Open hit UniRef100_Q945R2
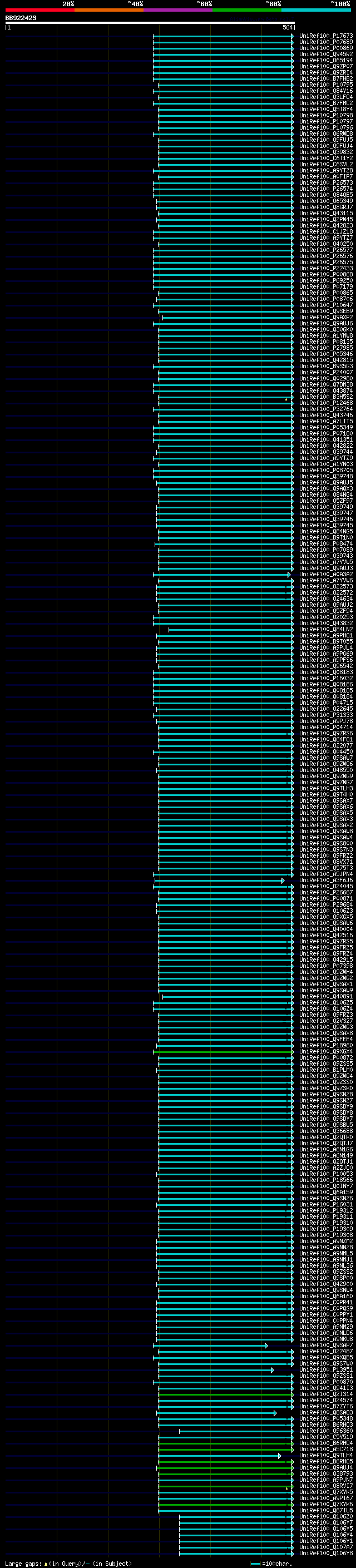This screenshot has width=356, height=1568. tap(326, 54)
